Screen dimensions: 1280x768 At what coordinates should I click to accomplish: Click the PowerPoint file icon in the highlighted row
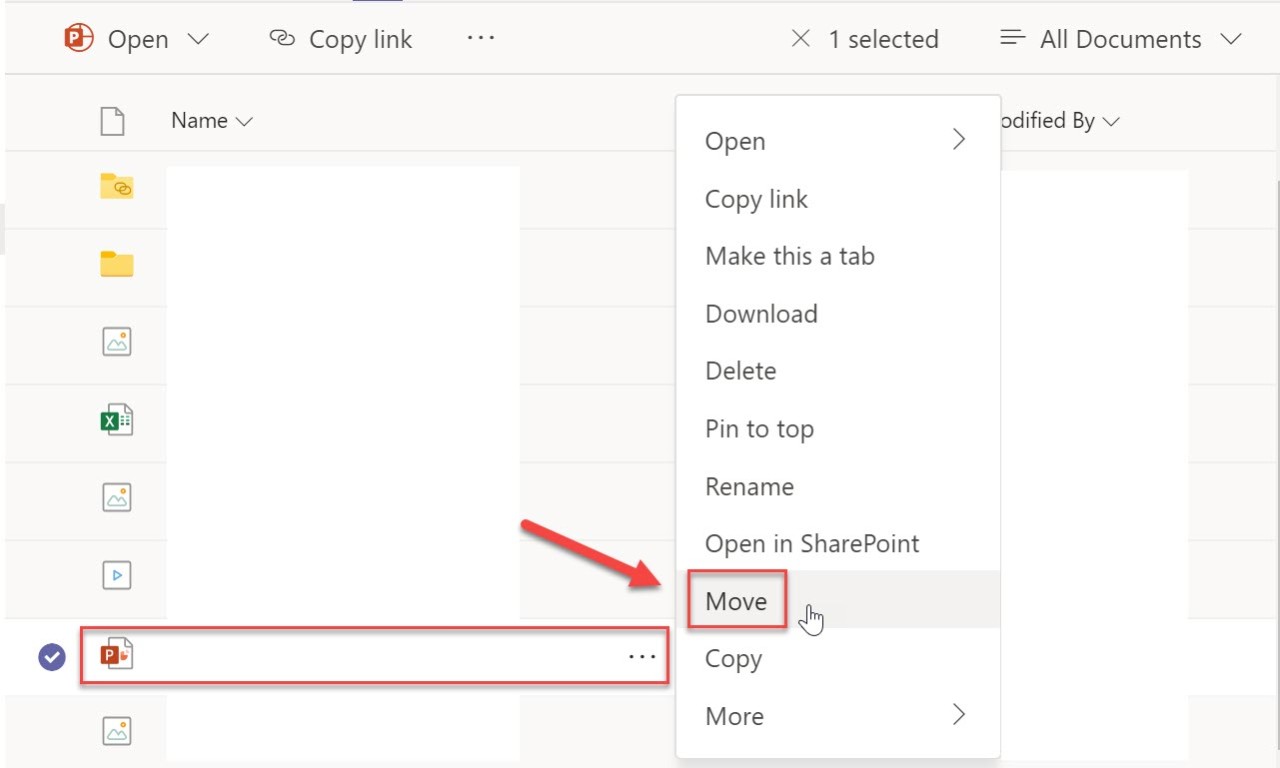118,655
